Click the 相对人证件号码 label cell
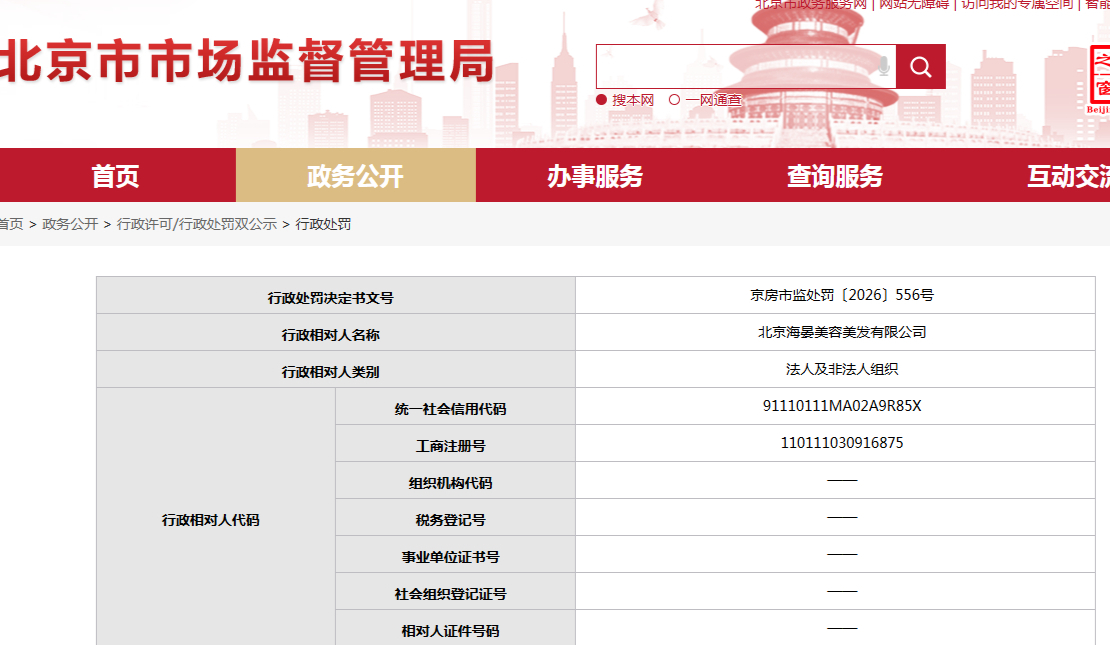This screenshot has height=645, width=1110. pos(455,628)
